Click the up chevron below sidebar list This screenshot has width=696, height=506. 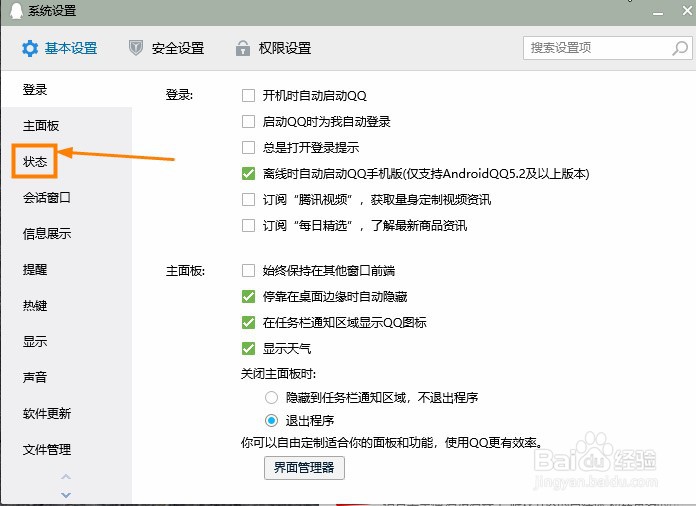pos(66,477)
